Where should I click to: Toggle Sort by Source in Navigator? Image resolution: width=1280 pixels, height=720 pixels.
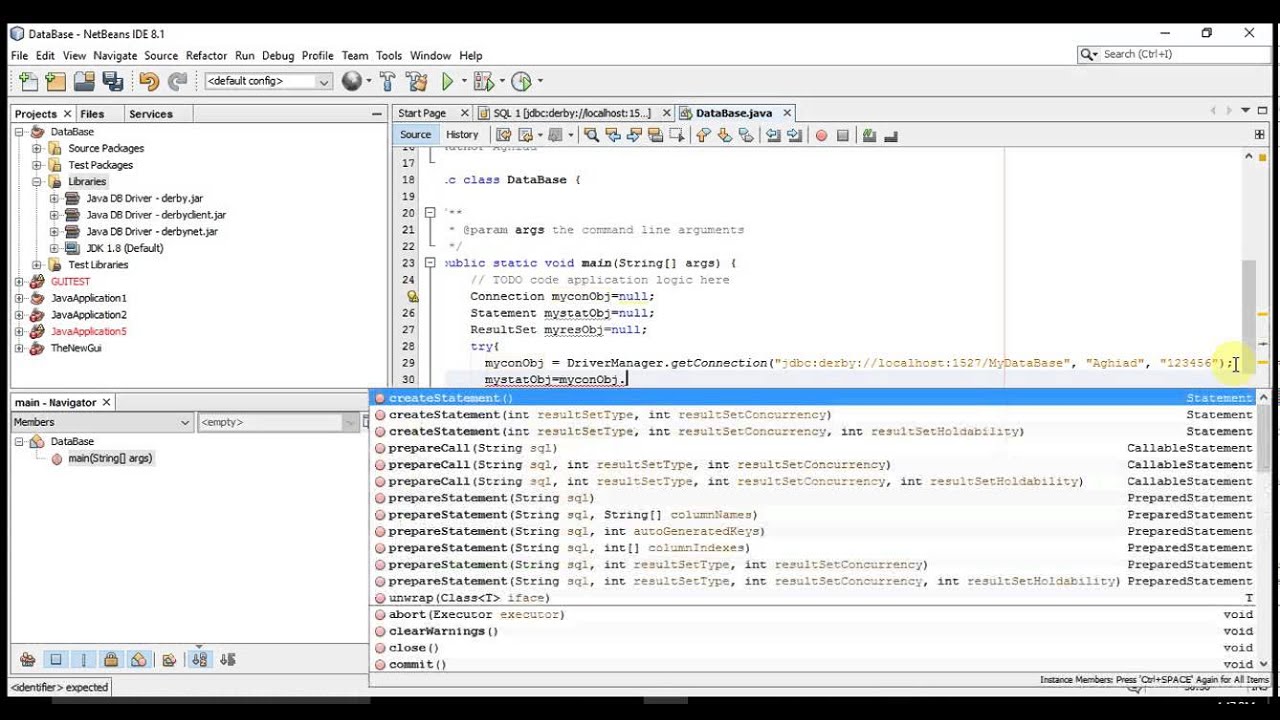(x=227, y=660)
